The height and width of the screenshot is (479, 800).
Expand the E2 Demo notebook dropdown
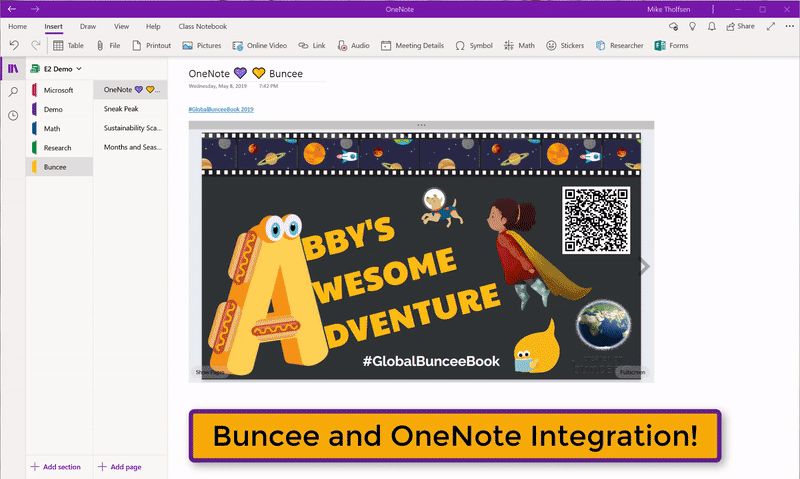point(56,68)
